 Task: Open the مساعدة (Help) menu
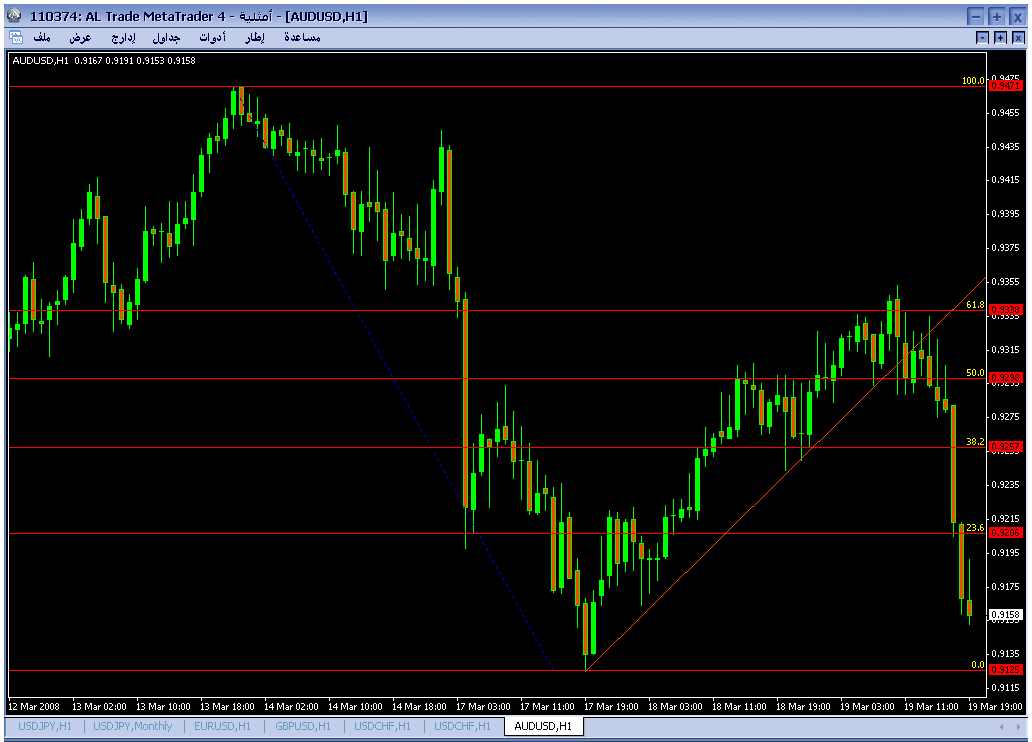tap(302, 38)
